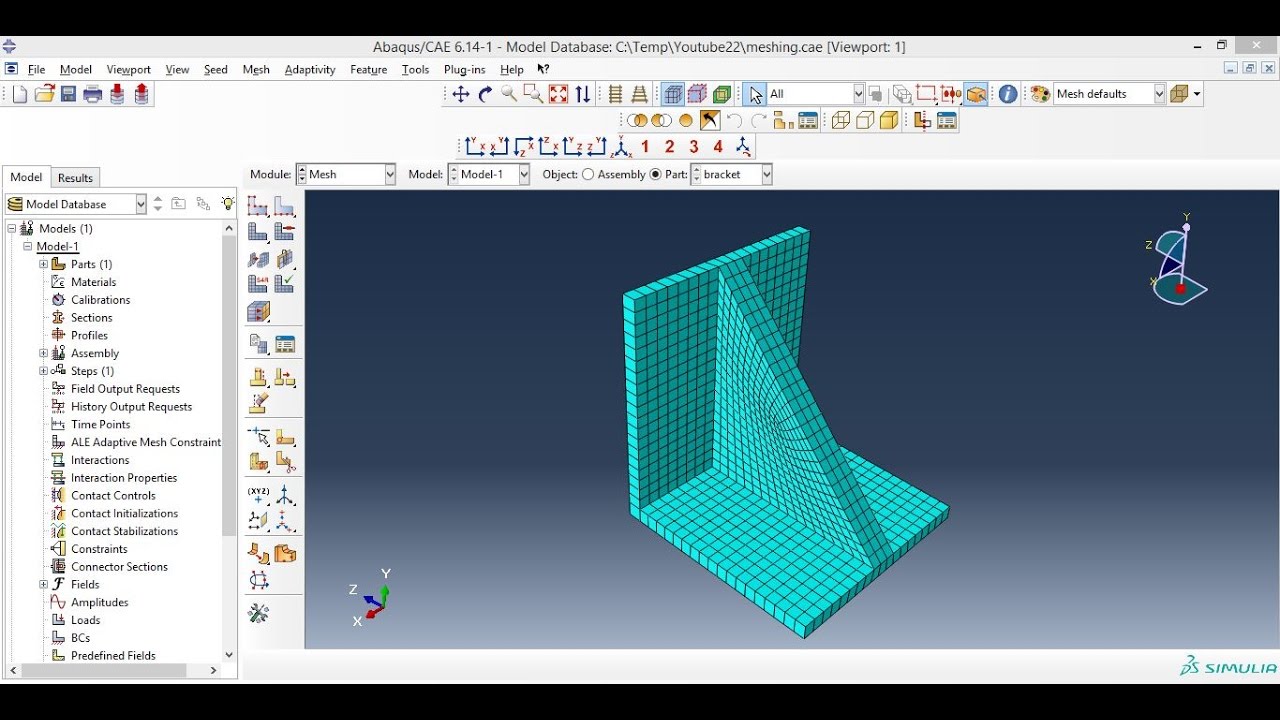1280x720 pixels.
Task: Expand the Fields tree node
Action: pyautogui.click(x=43, y=584)
